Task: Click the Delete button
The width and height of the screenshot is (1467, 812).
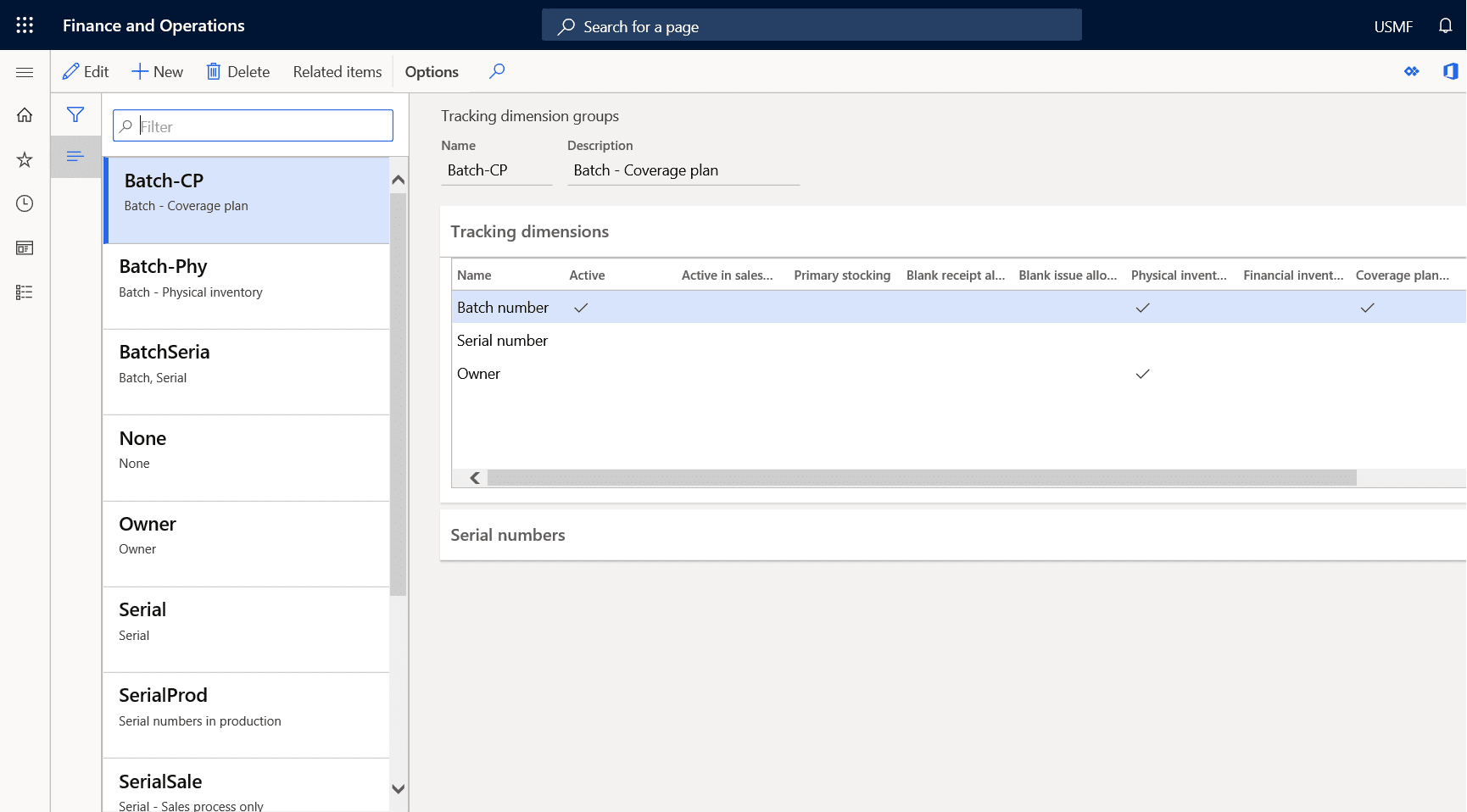Action: 237,72
